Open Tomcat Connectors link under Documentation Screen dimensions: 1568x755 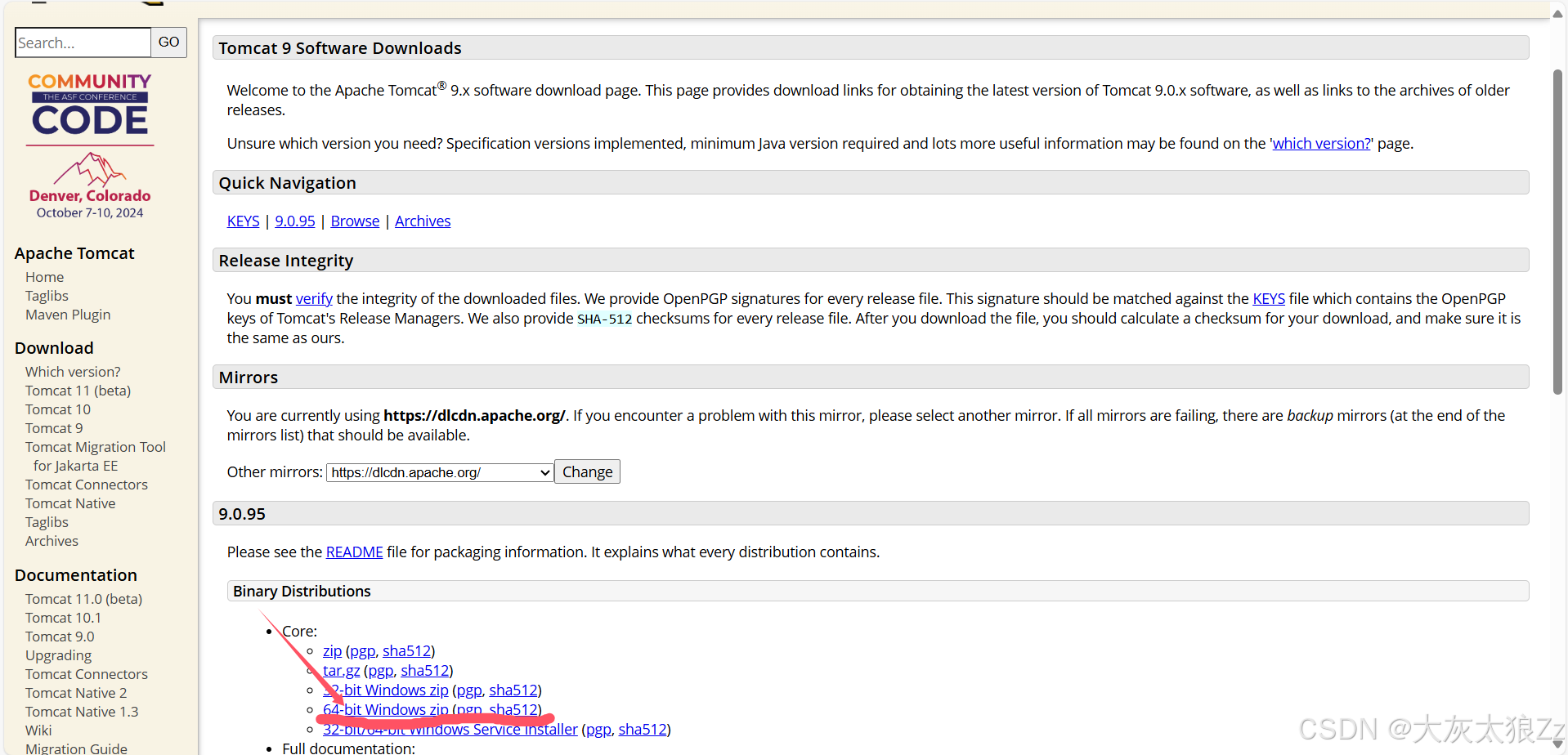pos(87,674)
